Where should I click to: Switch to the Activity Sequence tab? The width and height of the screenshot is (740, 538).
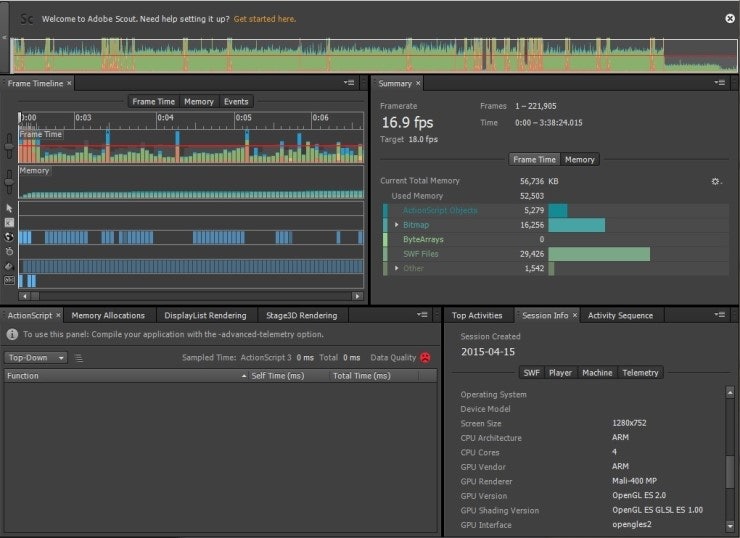coord(620,315)
